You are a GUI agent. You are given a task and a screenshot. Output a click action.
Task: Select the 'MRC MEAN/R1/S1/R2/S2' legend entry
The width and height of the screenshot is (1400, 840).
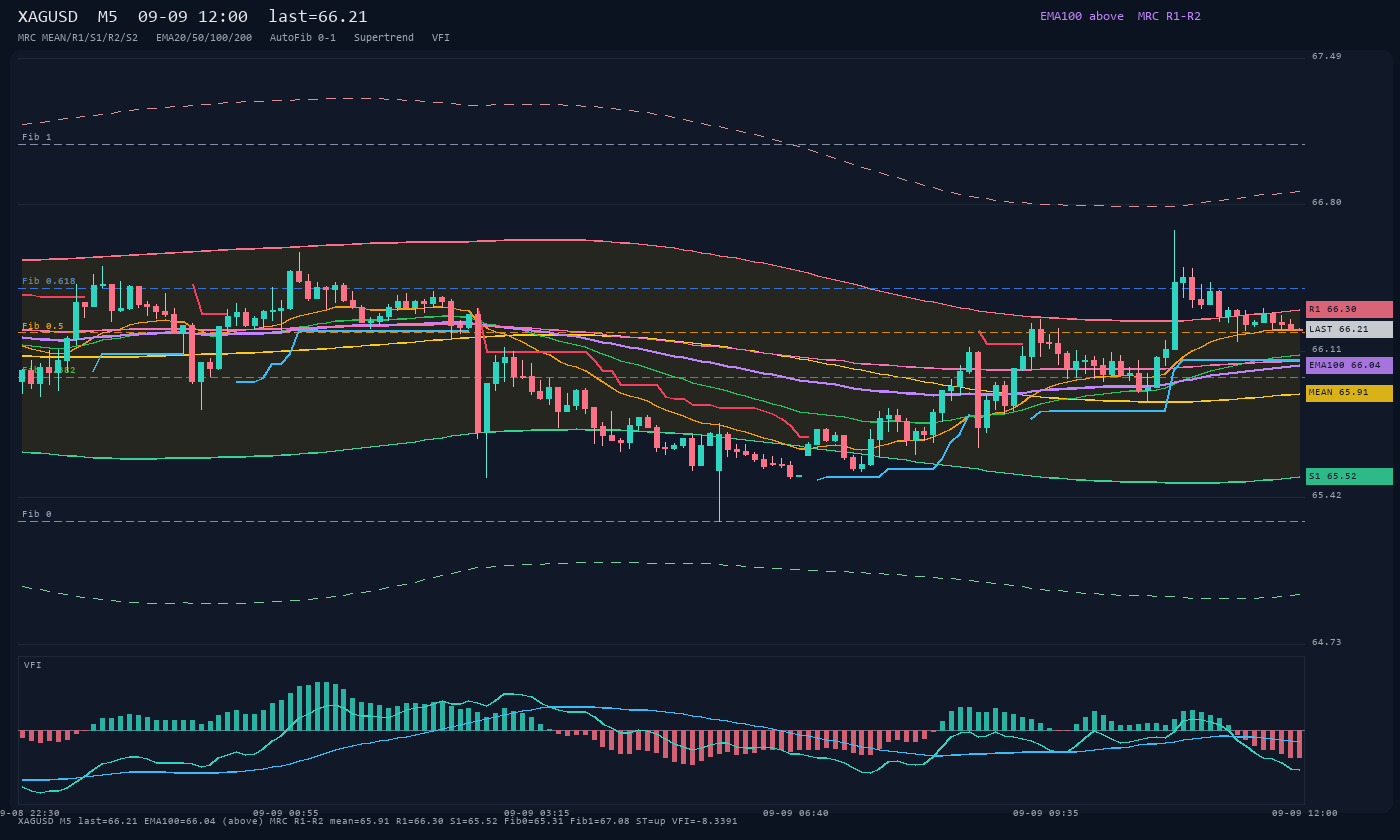[78, 38]
